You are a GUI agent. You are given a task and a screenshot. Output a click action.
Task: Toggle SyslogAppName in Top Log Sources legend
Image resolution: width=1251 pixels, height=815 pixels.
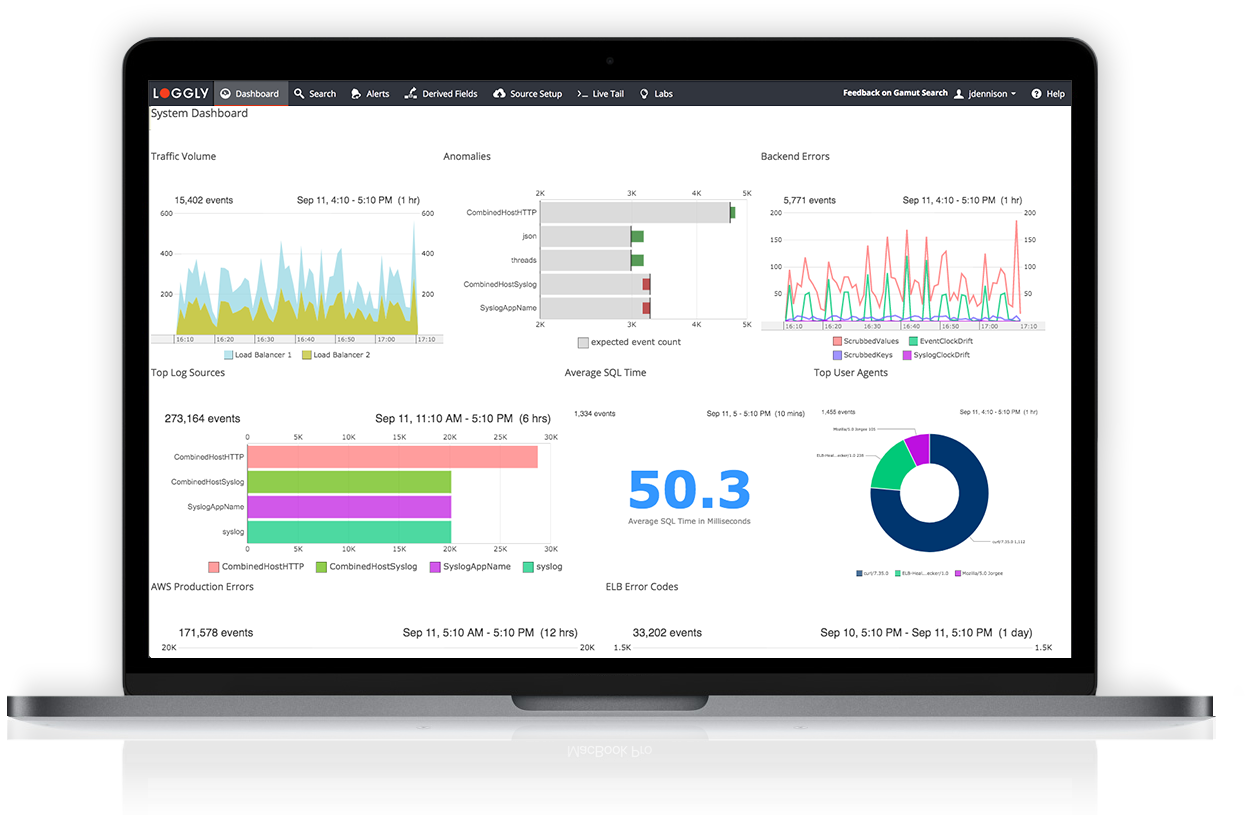pyautogui.click(x=470, y=567)
